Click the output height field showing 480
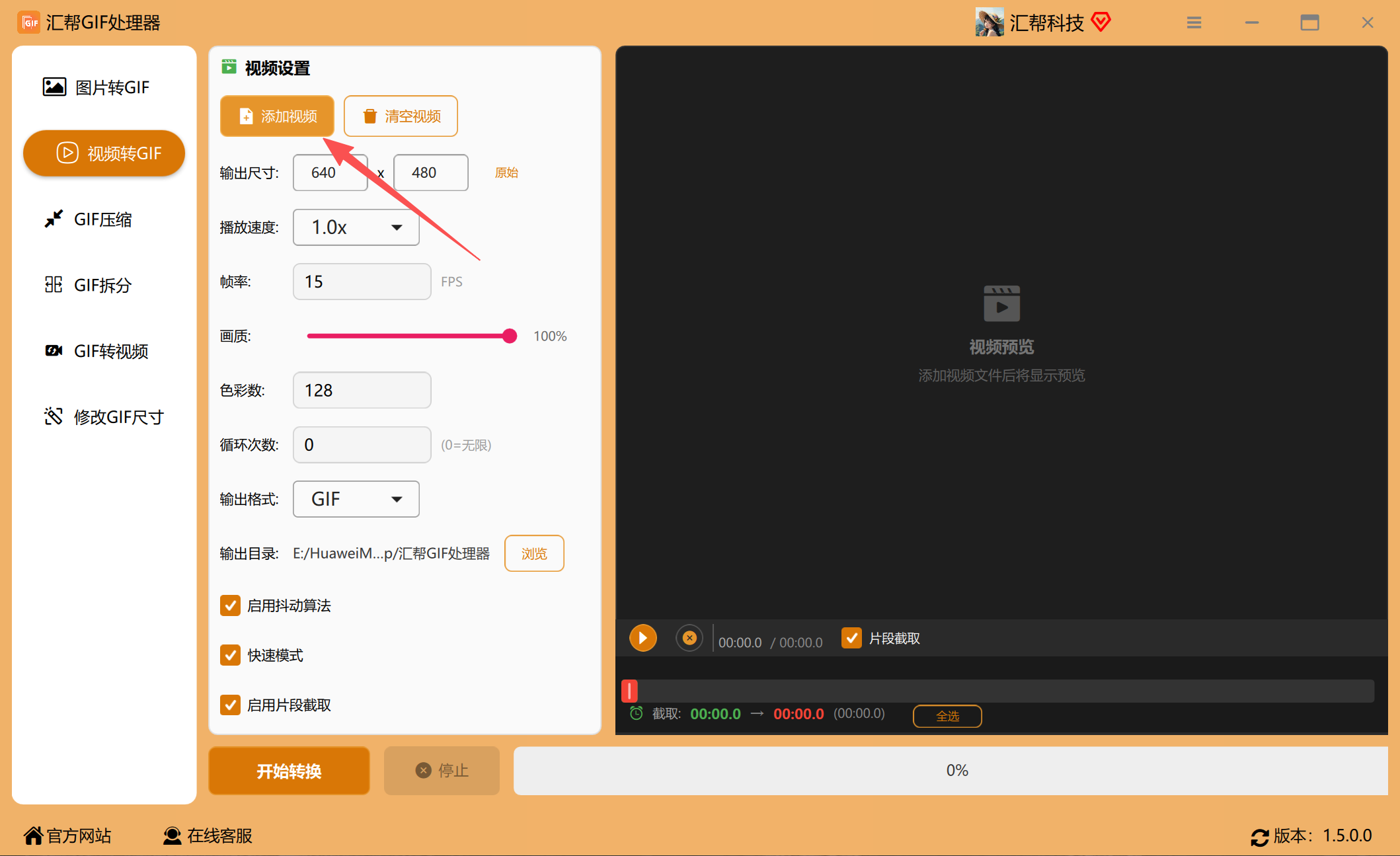1400x856 pixels. (431, 173)
